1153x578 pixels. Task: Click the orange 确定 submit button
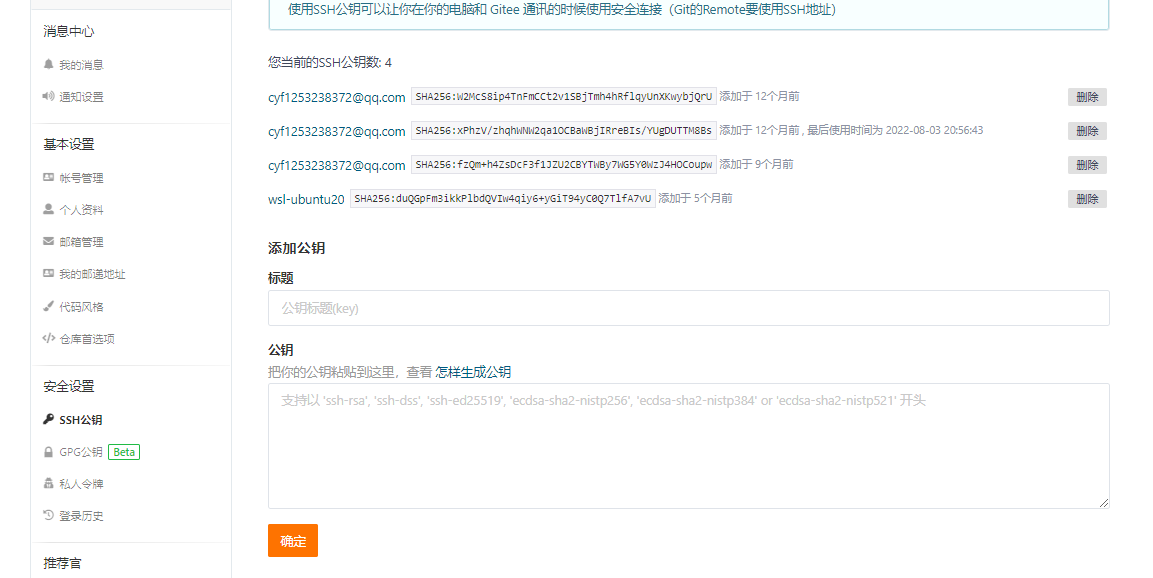coord(292,540)
